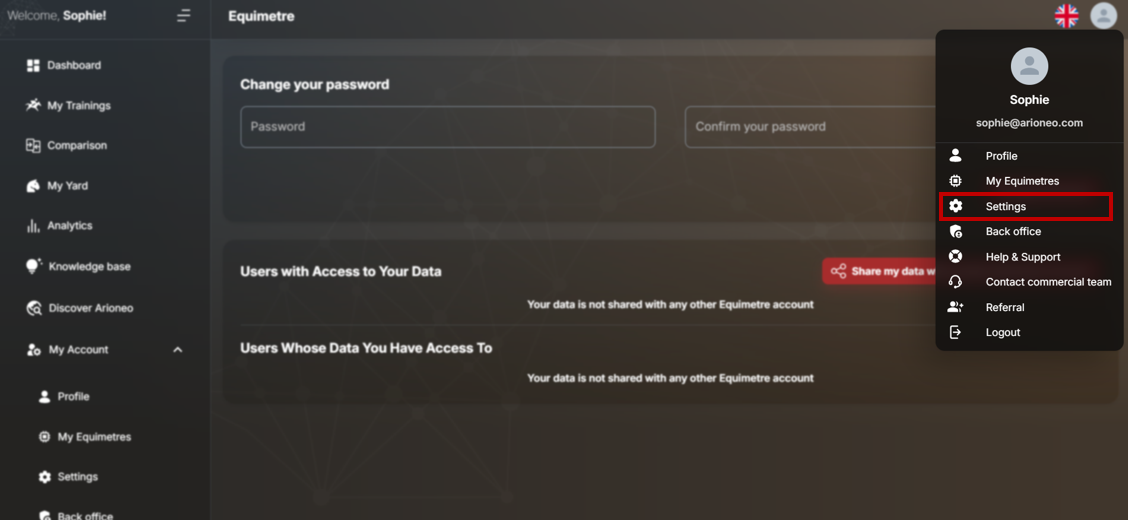Collapse the sidebar with hamburger icon

(183, 15)
